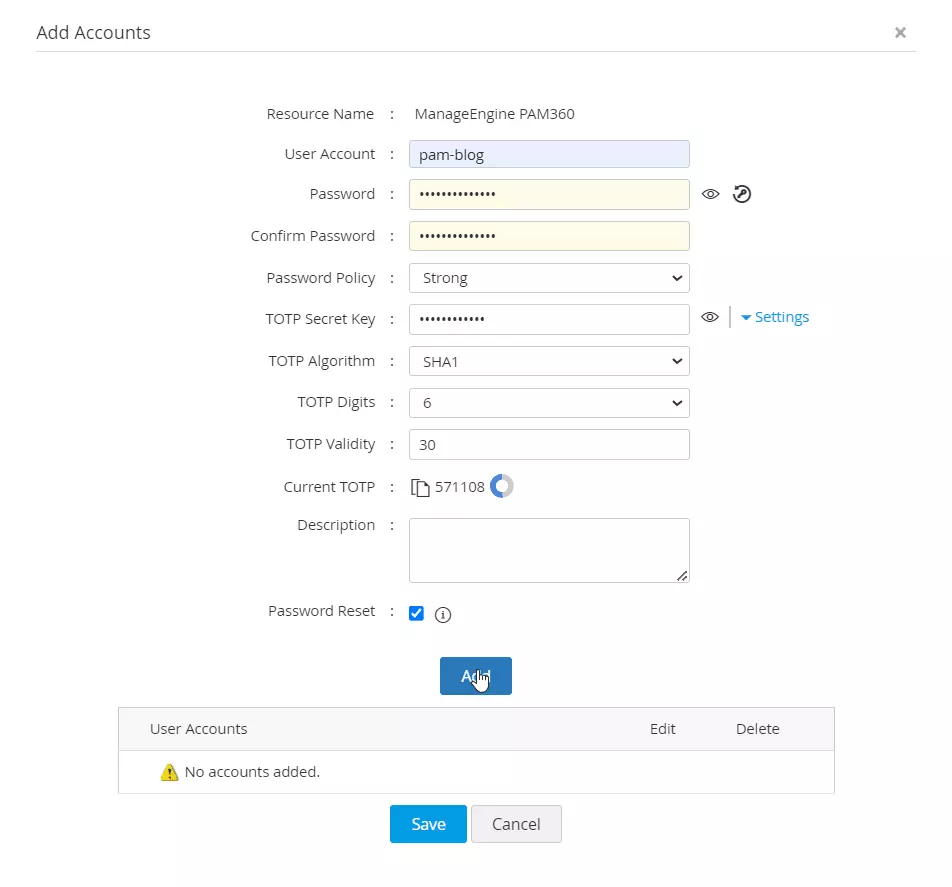Copy the Current TOTP code
This screenshot has height=887, width=952.
[x=421, y=486]
